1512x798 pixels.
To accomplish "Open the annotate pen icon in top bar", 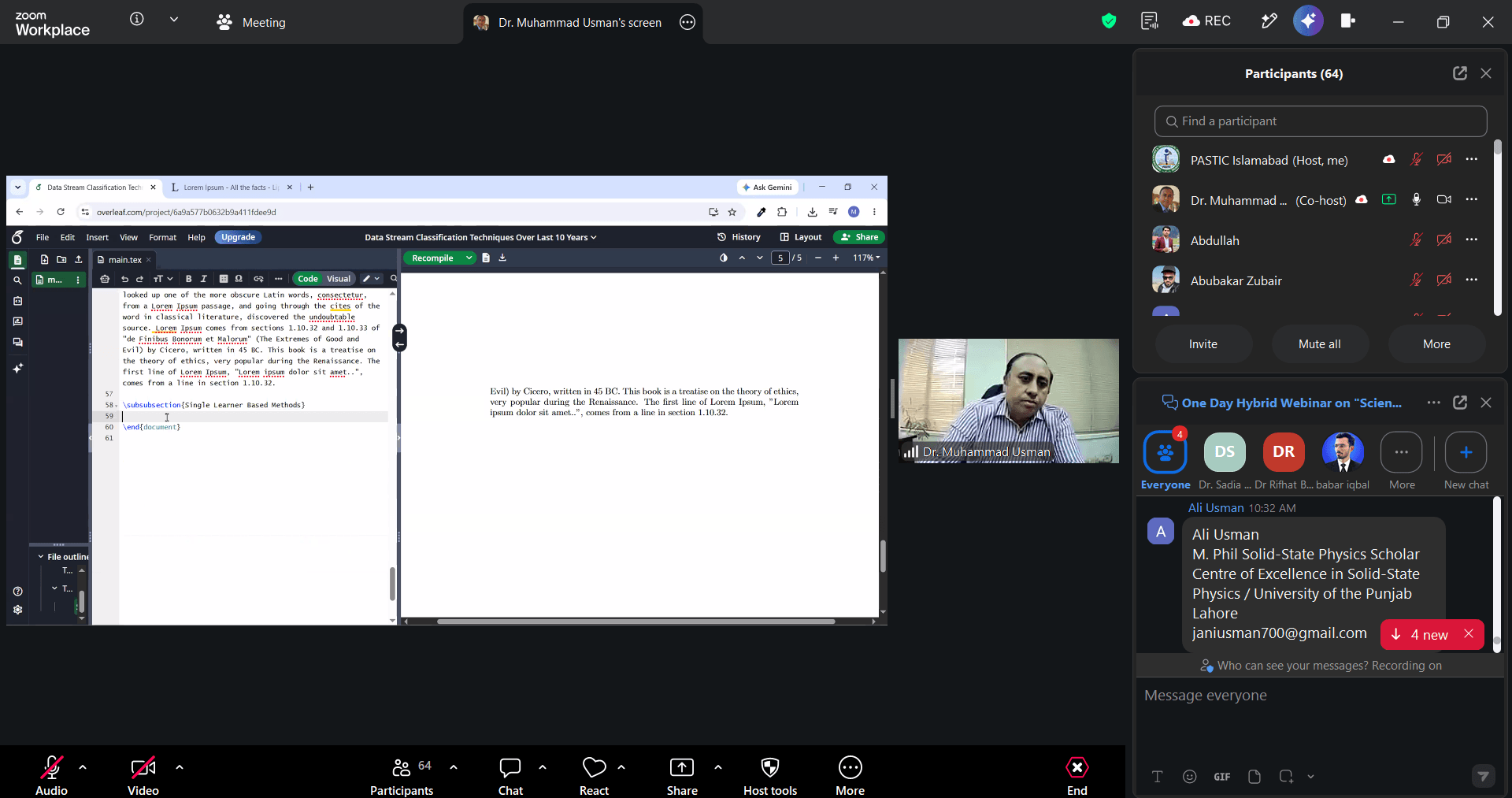I will pyautogui.click(x=1269, y=21).
